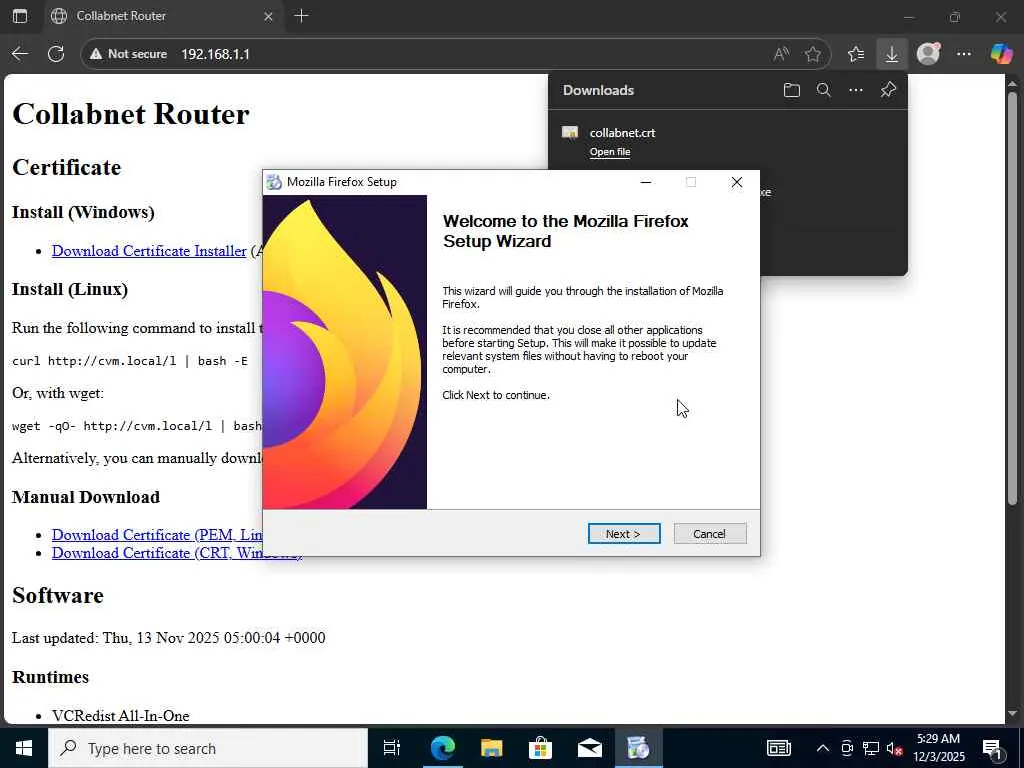Image resolution: width=1024 pixels, height=768 pixels.
Task: Select Firefox installer taskbar icon
Action: (x=638, y=748)
